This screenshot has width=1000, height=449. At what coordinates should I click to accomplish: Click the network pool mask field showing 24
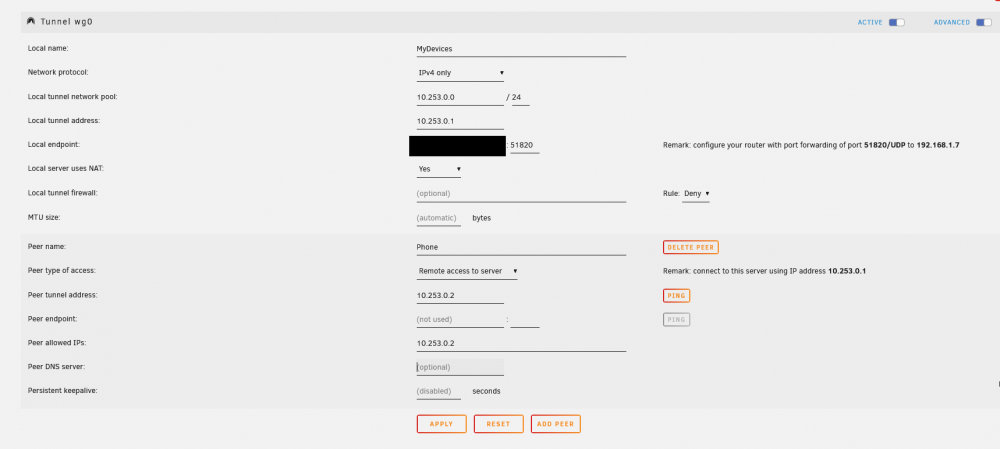click(x=520, y=98)
